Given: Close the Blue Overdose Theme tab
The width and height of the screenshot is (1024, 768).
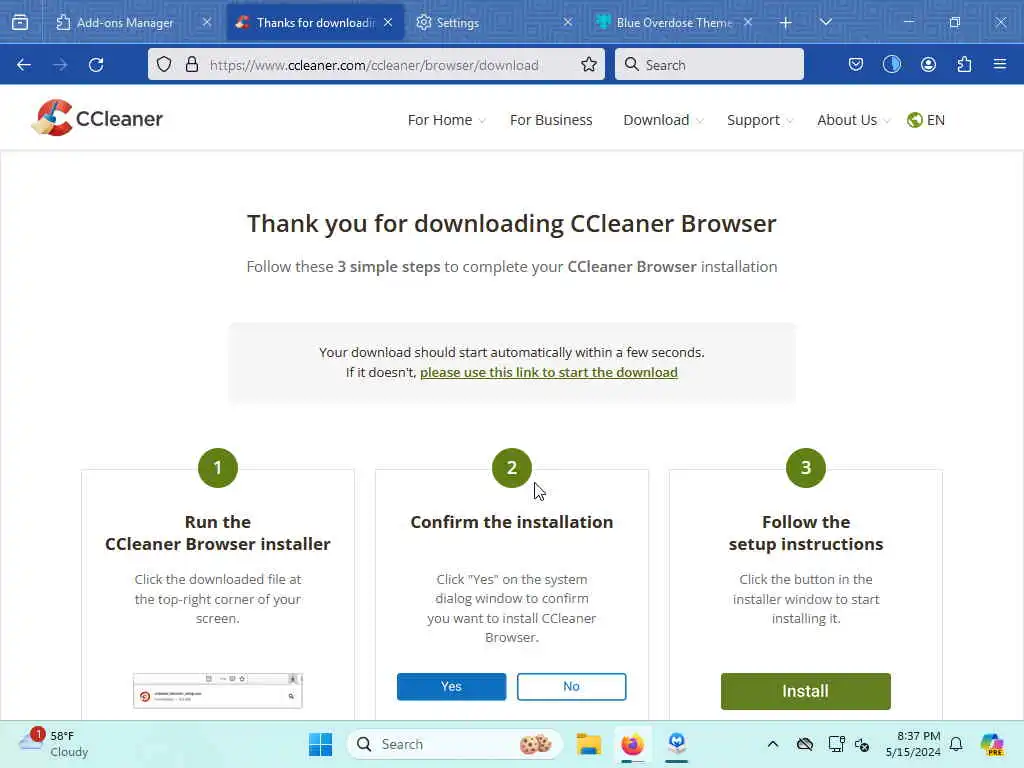Looking at the screenshot, I should click(748, 22).
